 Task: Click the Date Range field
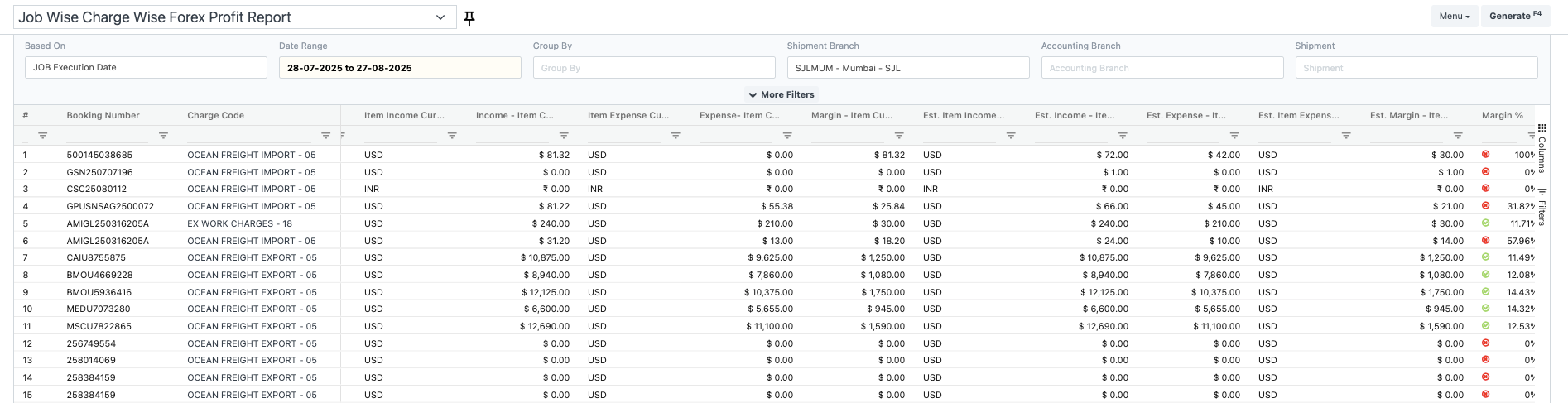[x=400, y=68]
